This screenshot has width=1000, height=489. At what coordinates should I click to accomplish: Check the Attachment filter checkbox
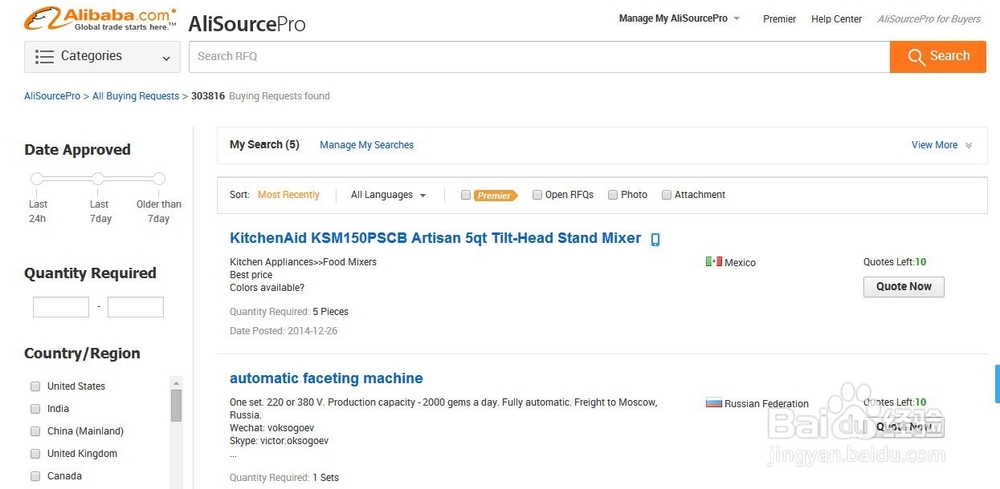point(667,195)
